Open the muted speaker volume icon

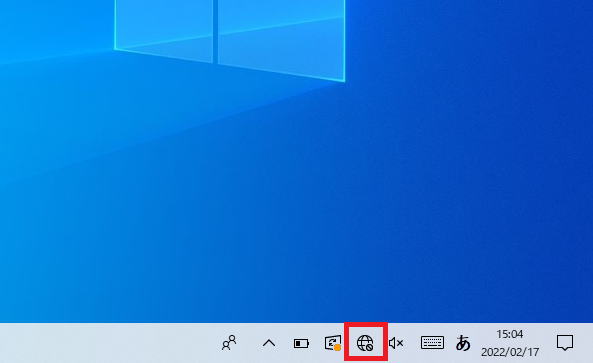[x=396, y=343]
